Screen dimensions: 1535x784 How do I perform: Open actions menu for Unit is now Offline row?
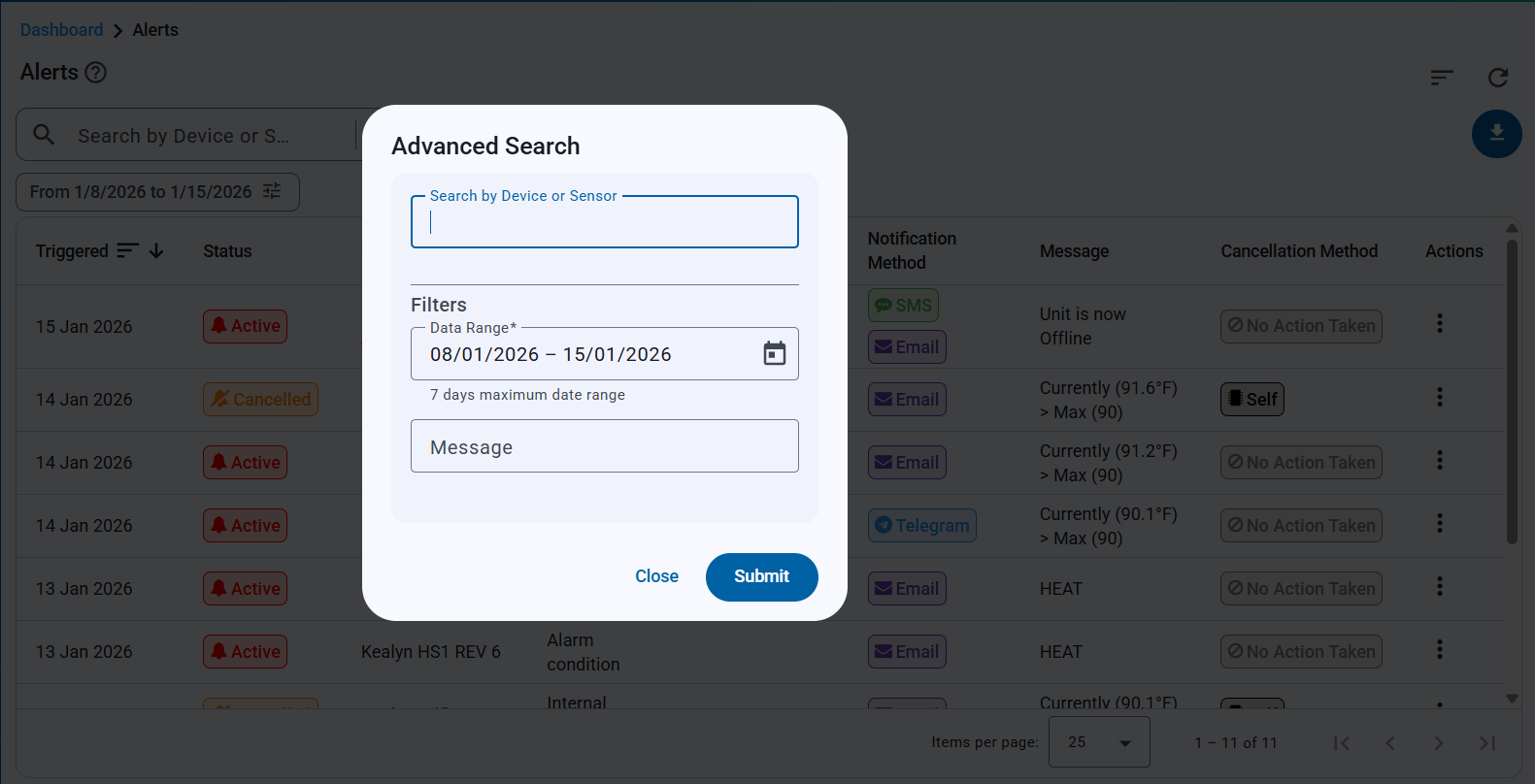1439,323
